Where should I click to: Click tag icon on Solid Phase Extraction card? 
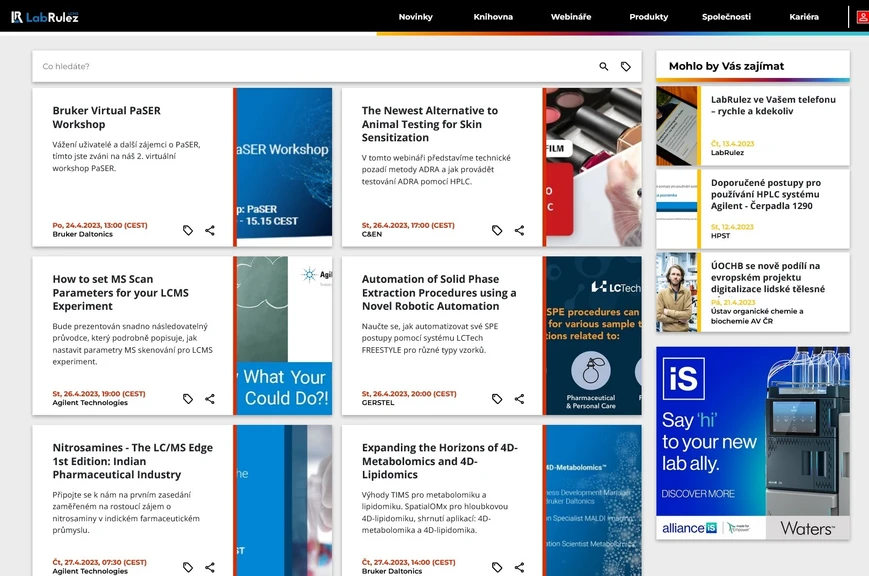click(497, 399)
